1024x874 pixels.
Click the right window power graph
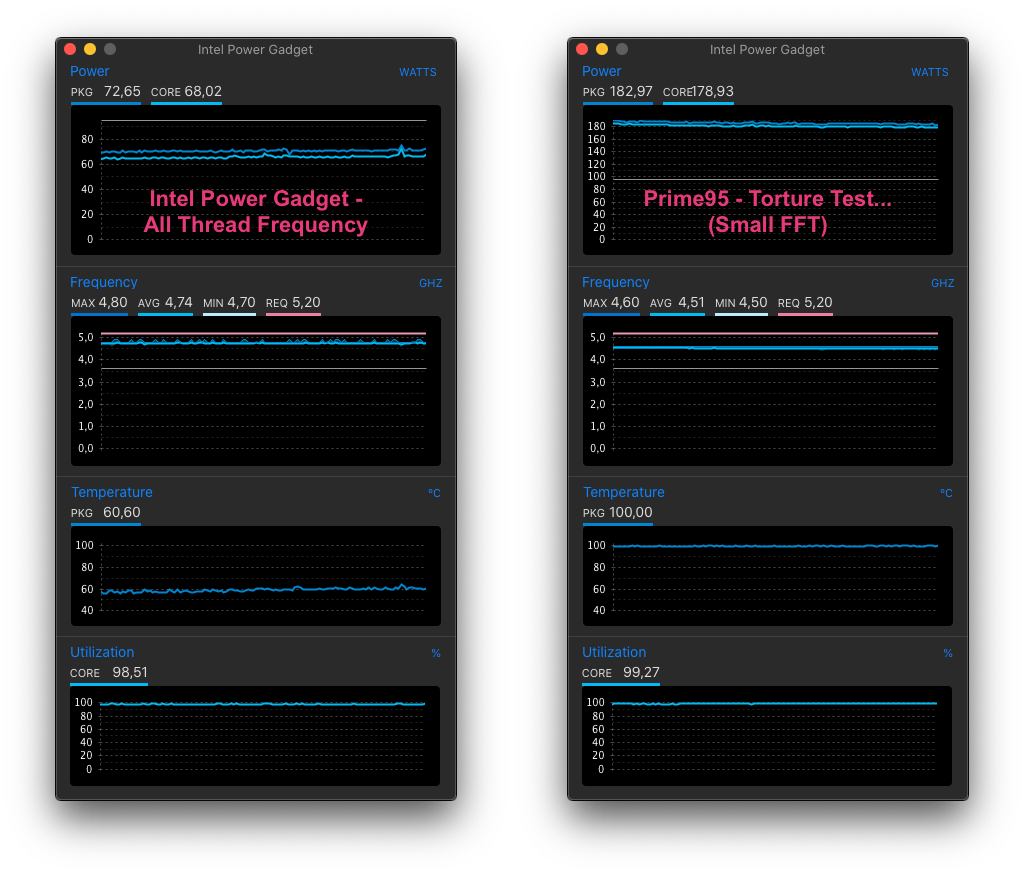click(x=768, y=180)
